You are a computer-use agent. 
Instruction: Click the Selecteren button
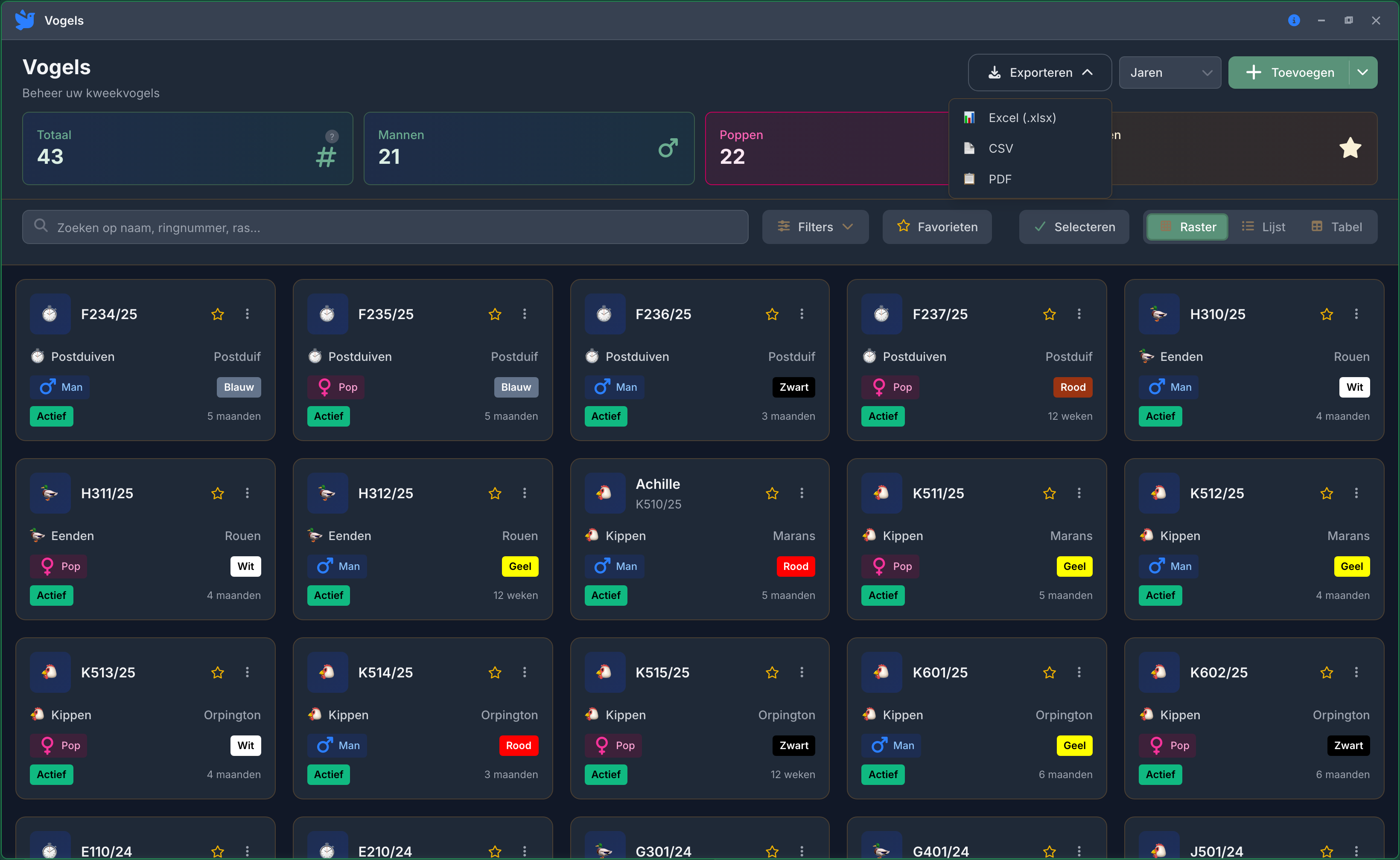pos(1074,227)
